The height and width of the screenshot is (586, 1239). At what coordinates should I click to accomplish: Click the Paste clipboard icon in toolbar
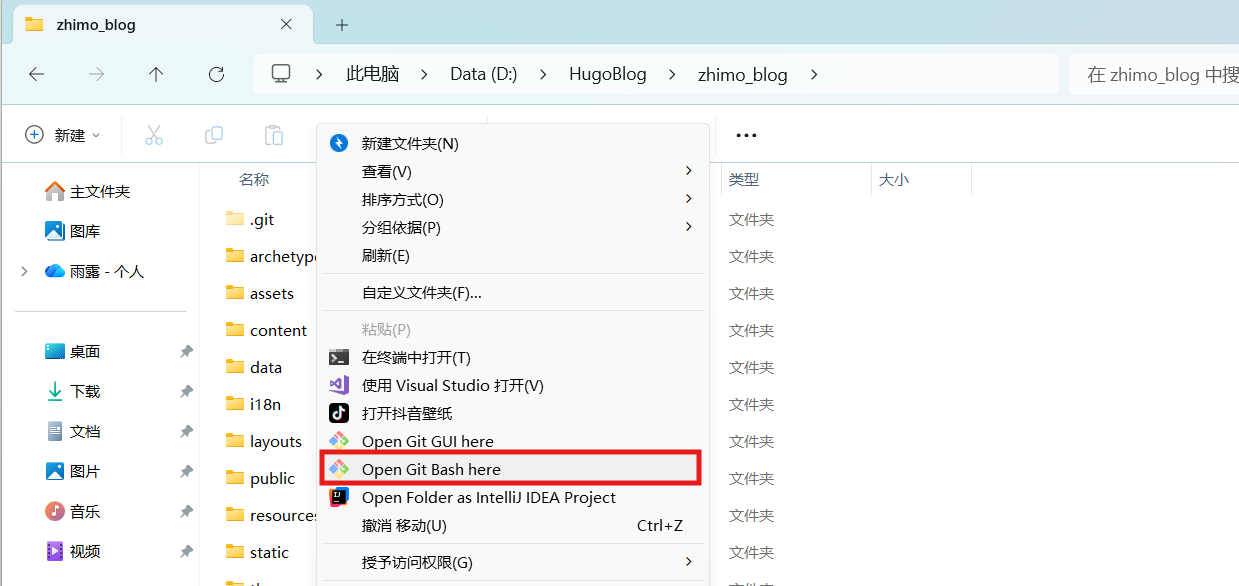tap(273, 135)
